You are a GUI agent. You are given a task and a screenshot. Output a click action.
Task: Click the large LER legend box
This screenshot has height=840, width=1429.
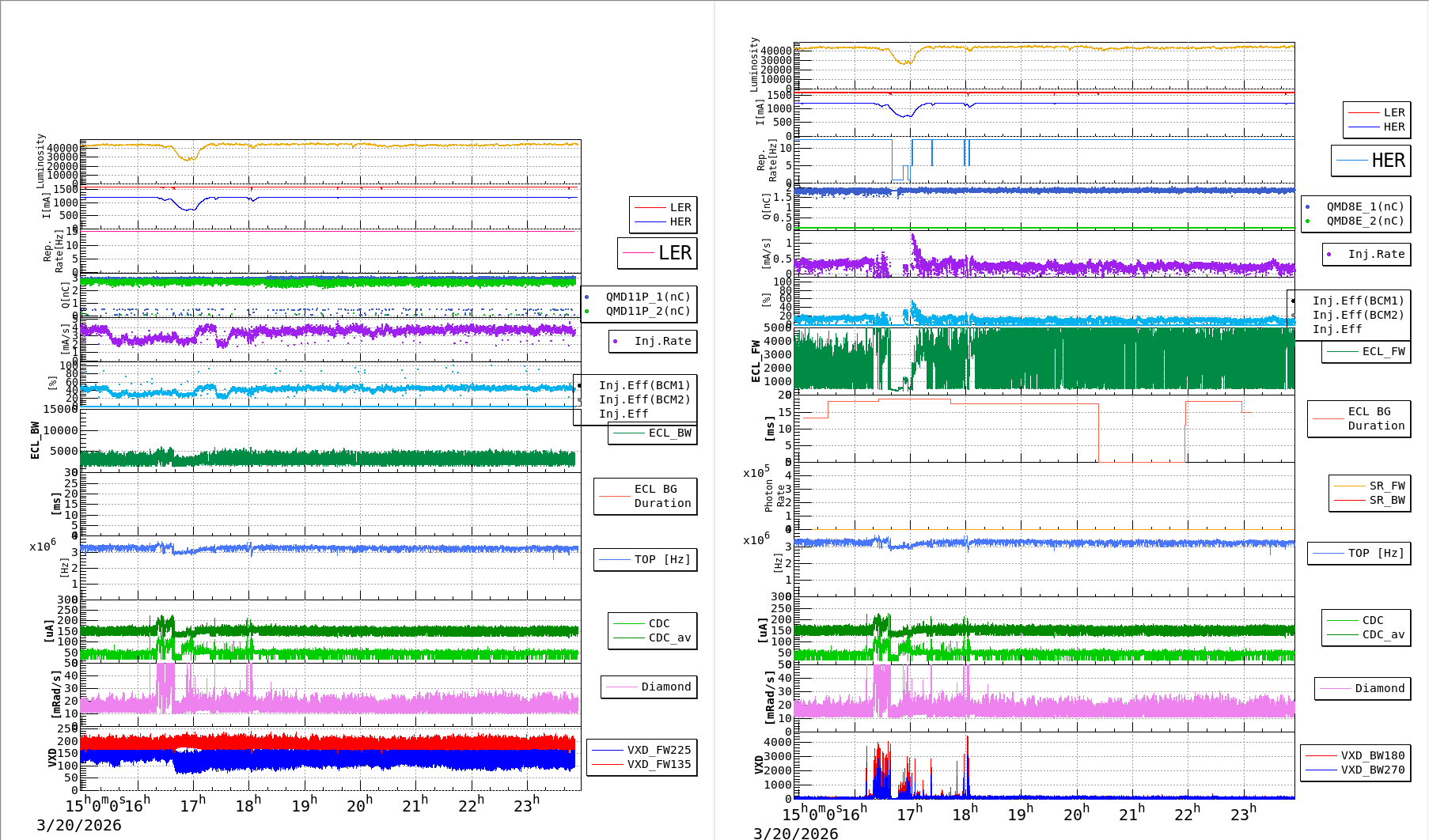[x=657, y=253]
